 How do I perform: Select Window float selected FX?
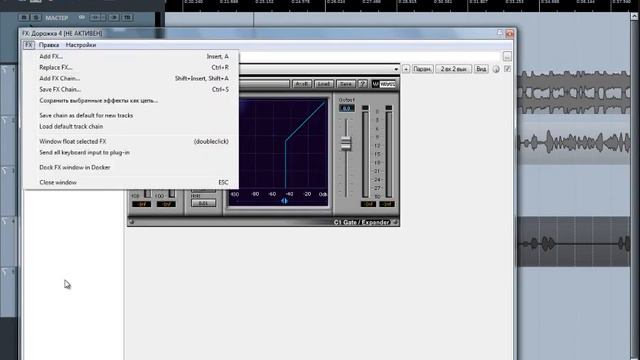pyautogui.click(x=131, y=142)
